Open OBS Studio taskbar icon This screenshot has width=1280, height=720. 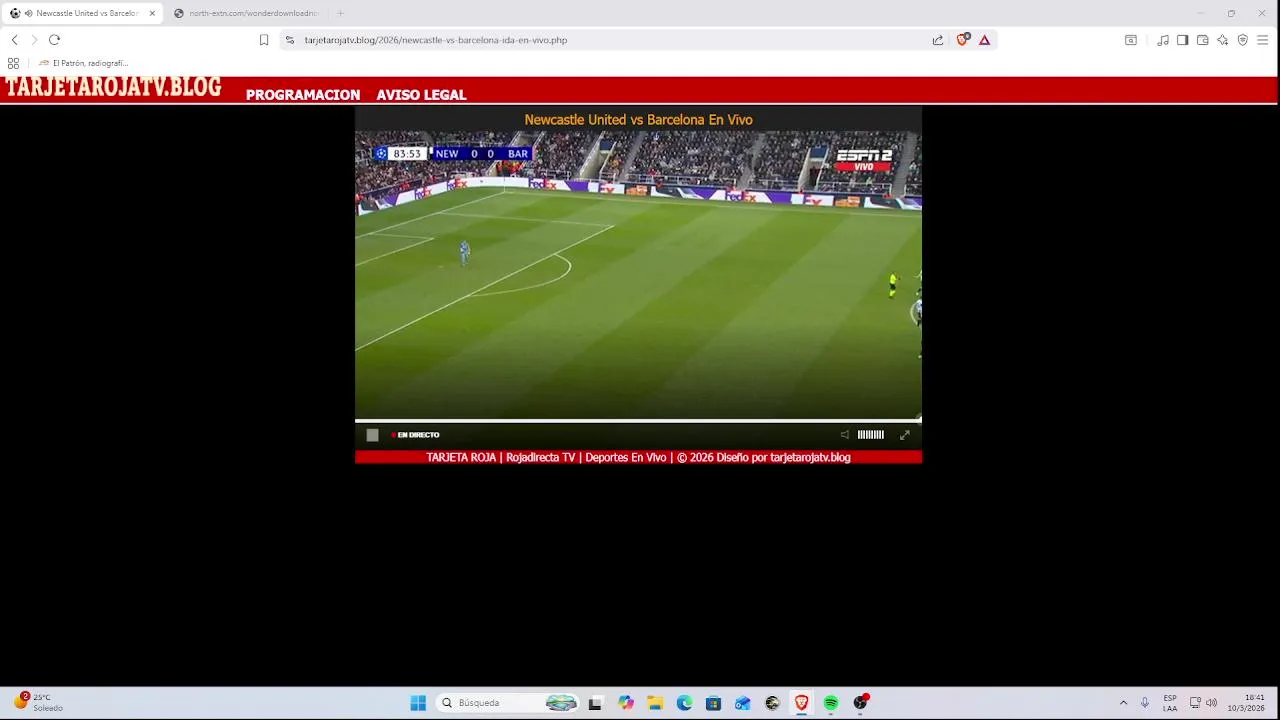pyautogui.click(x=860, y=703)
